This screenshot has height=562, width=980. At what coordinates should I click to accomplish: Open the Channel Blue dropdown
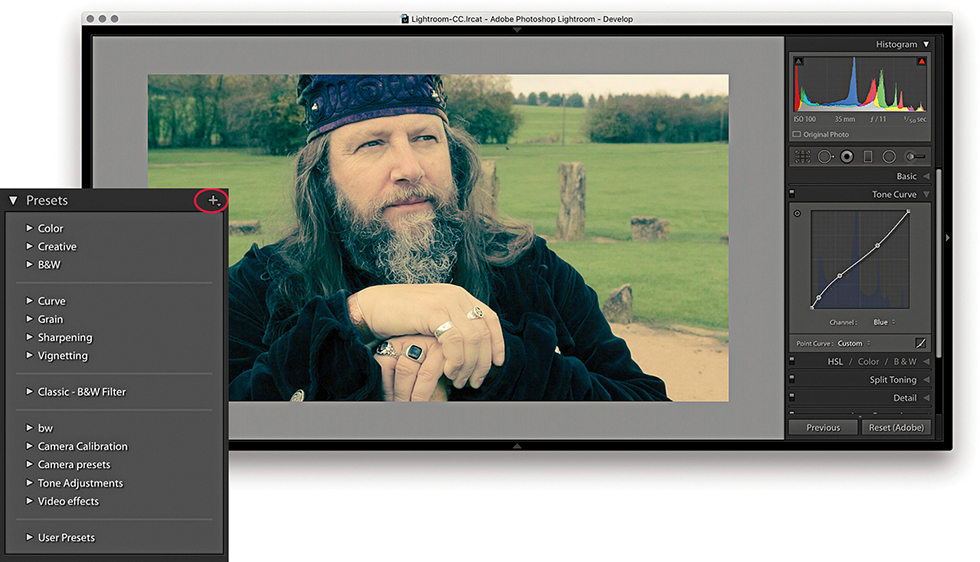[884, 322]
